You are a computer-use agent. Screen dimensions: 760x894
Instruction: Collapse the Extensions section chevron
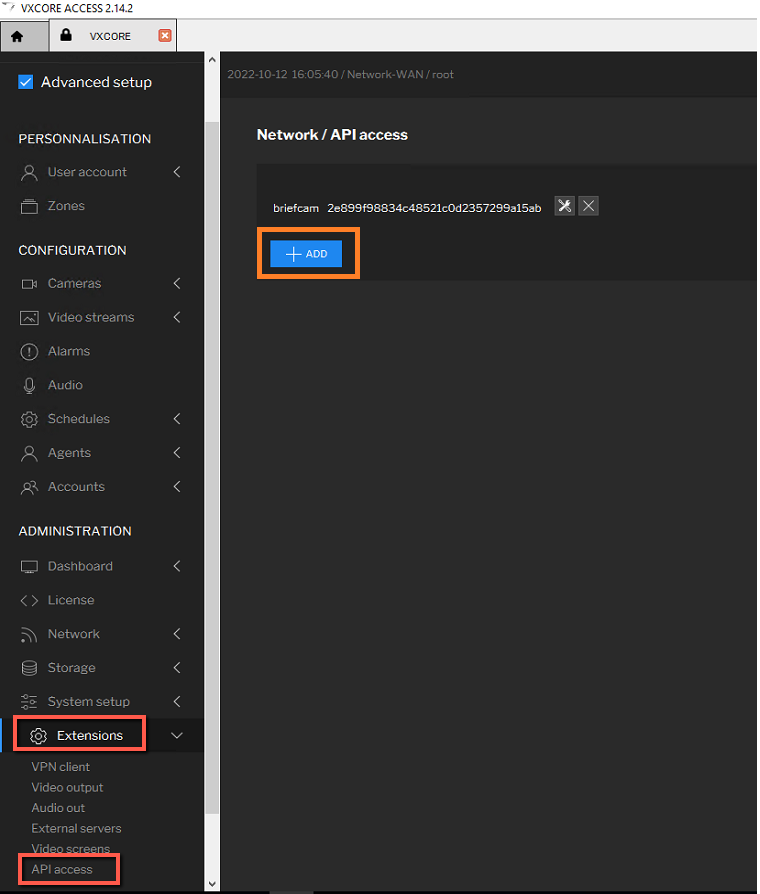[x=177, y=735]
